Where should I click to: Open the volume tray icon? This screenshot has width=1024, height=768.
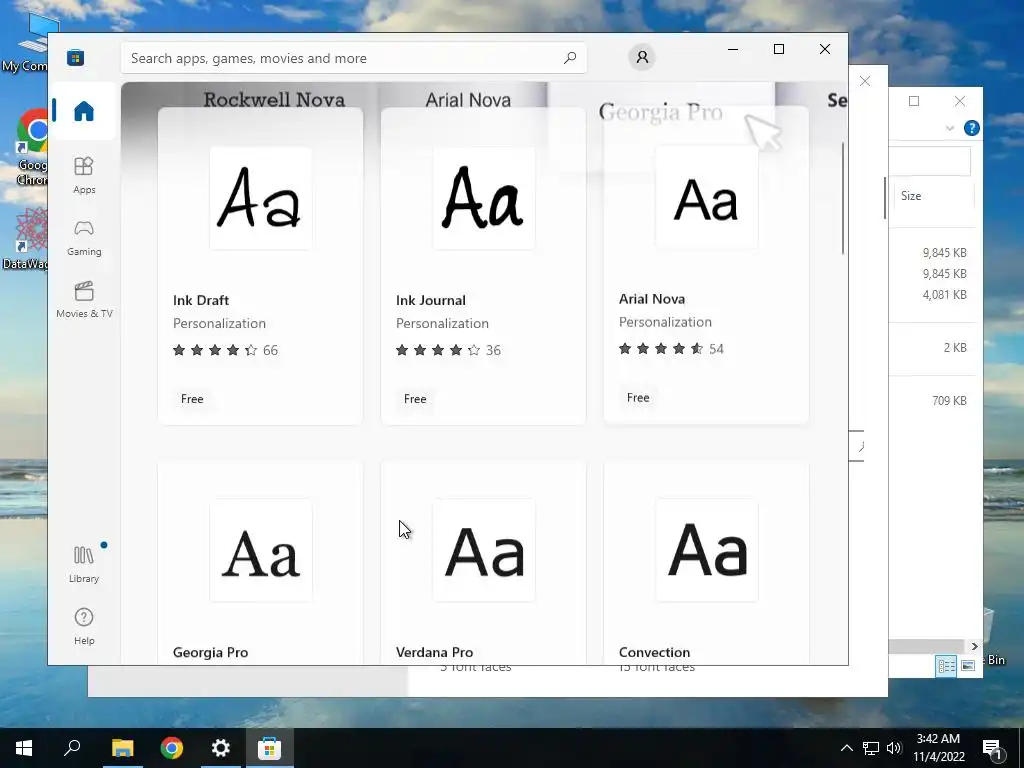point(894,748)
